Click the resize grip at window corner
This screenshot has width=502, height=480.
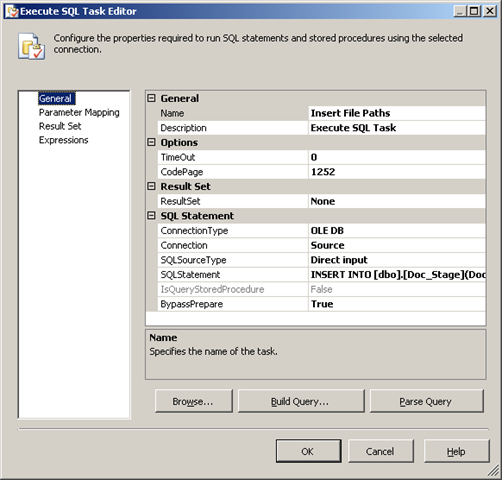point(493,471)
